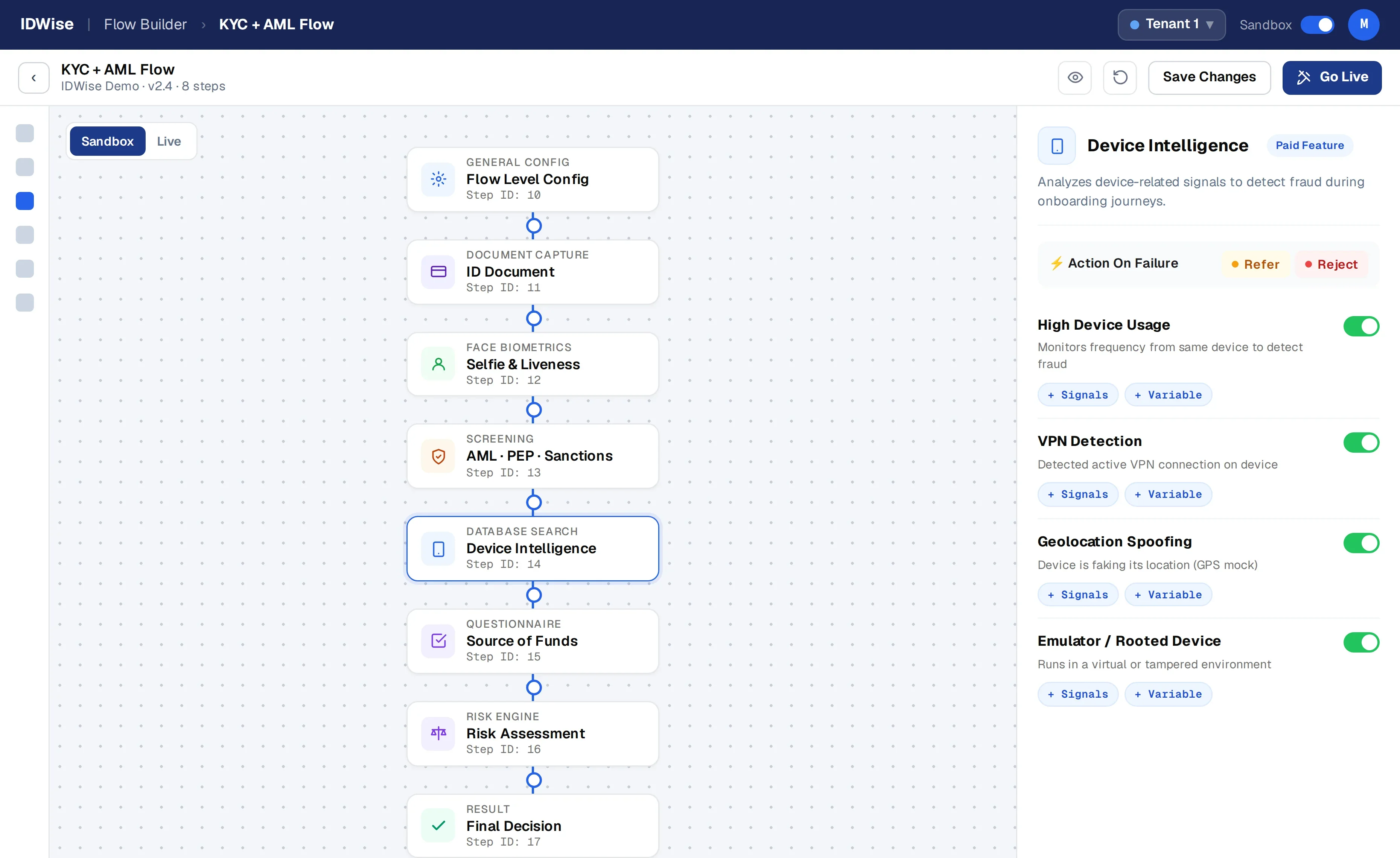Click the undo/reset circular arrow icon
Image resolution: width=1400 pixels, height=858 pixels.
click(x=1119, y=77)
